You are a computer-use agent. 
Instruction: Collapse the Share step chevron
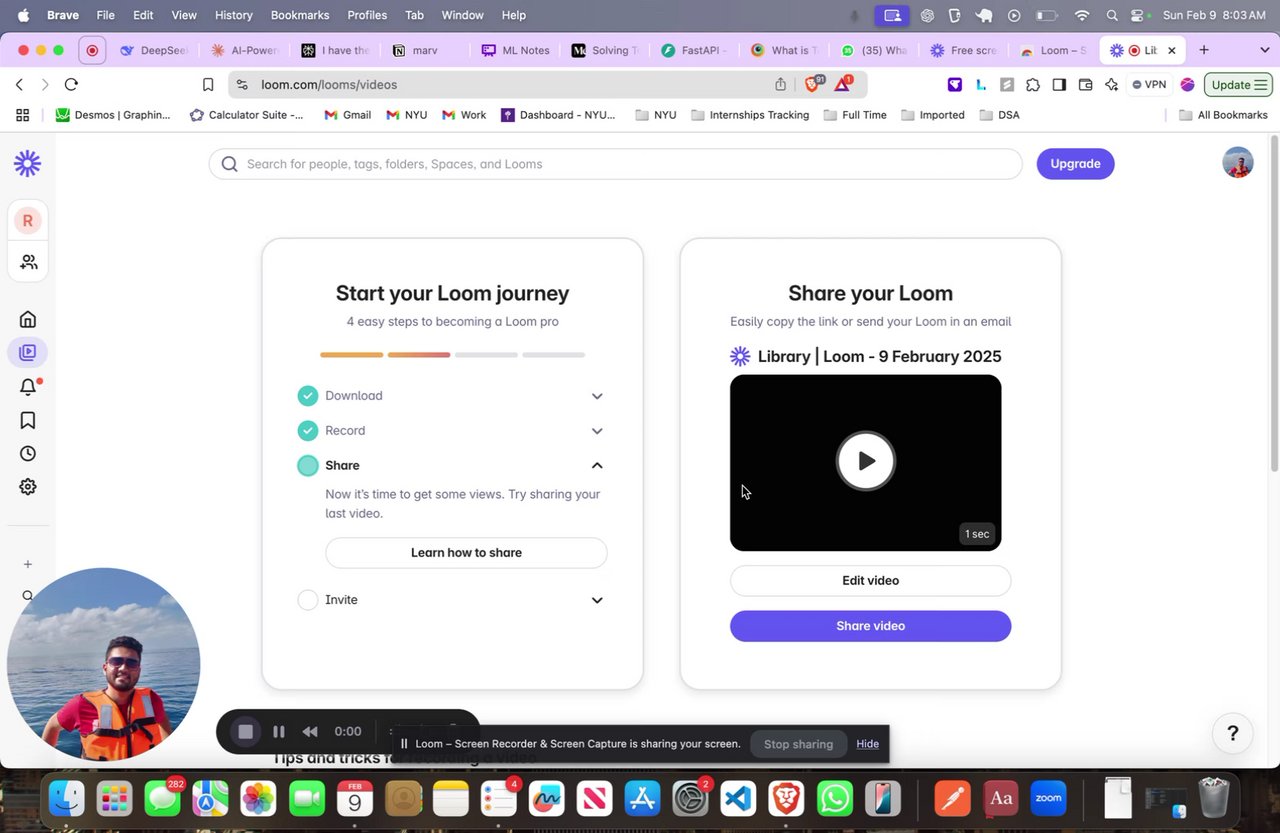pos(597,466)
